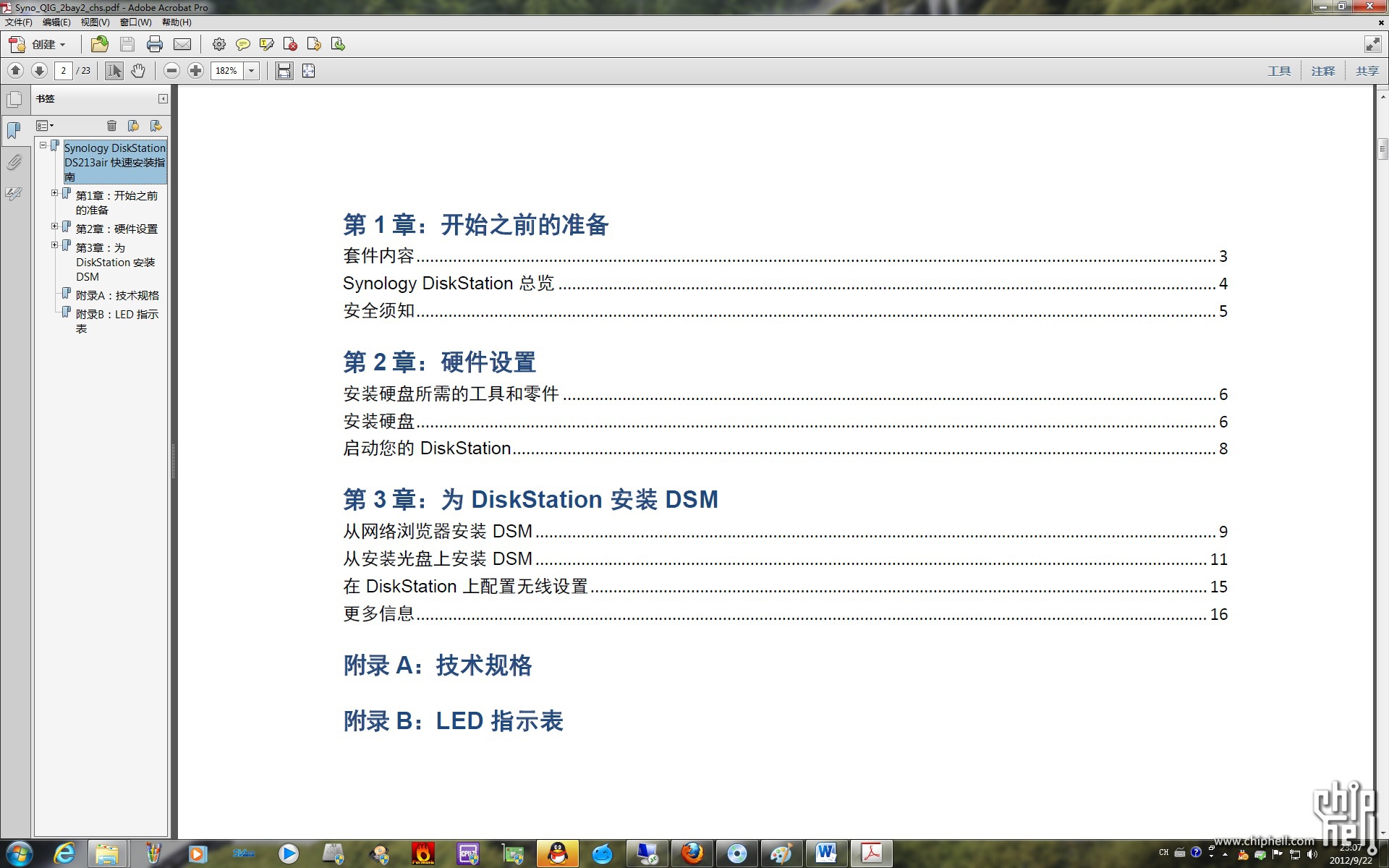
Task: Click the email envelope icon
Action: 182,45
